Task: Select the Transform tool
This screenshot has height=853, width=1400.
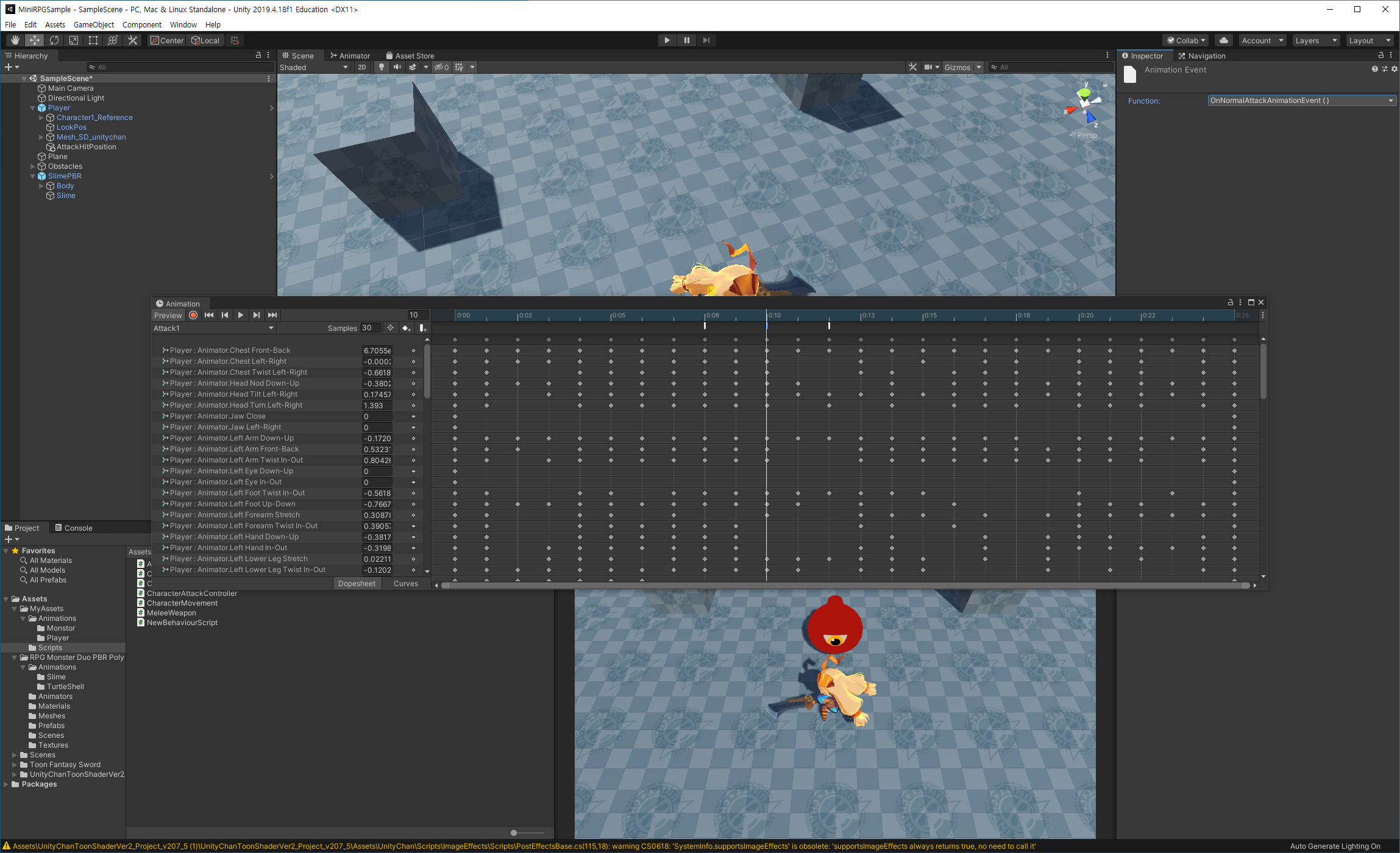Action: pos(113,40)
